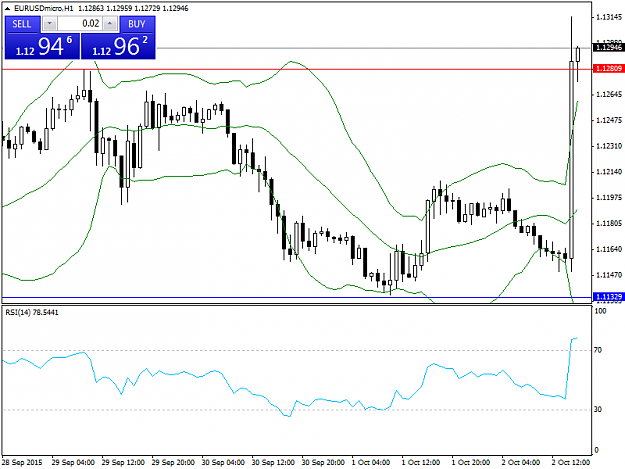
Task: Click the 1.12645 price scale value
Action: click(x=609, y=94)
